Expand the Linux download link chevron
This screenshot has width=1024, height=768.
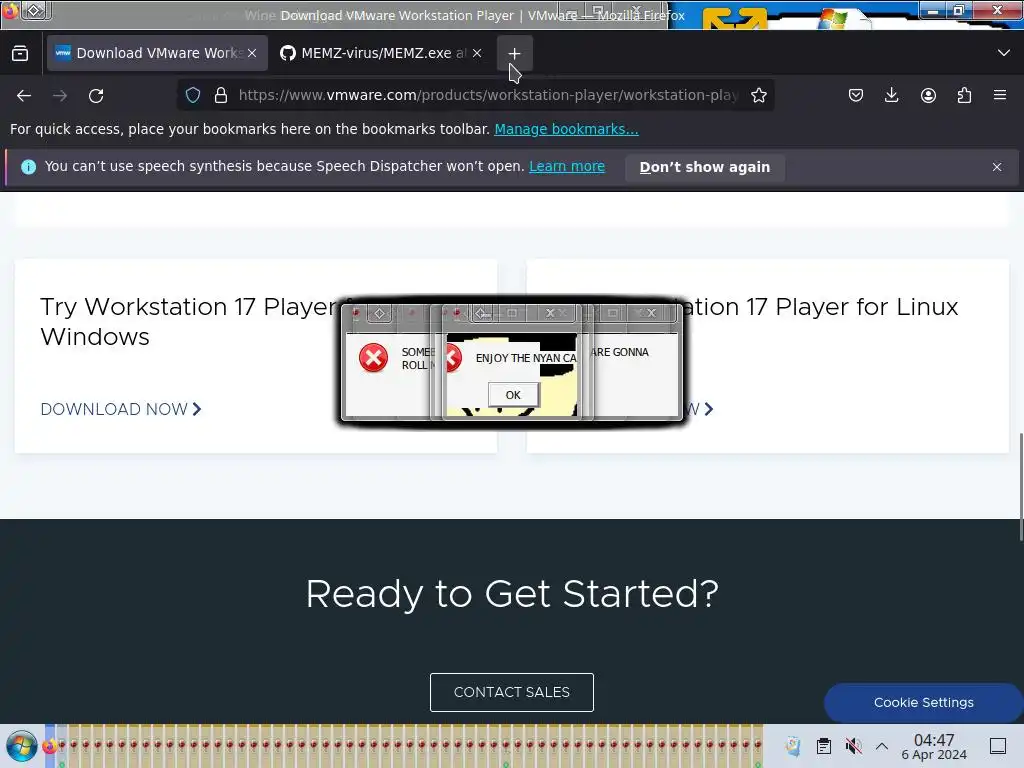(709, 409)
